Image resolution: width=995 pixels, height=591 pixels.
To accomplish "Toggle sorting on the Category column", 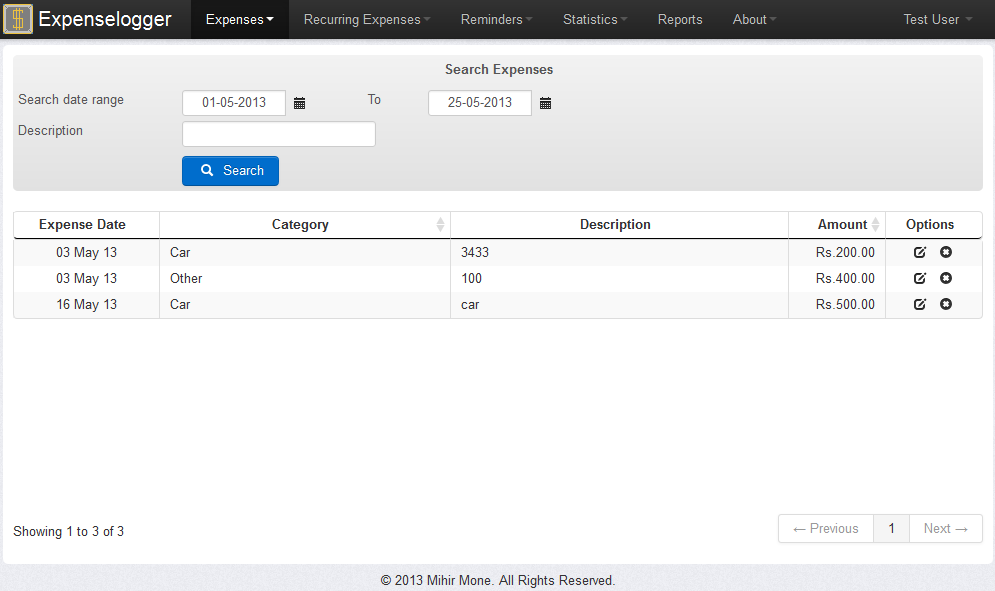I will 300,224.
